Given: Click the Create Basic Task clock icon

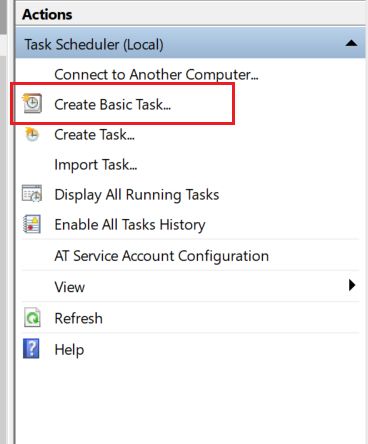Looking at the screenshot, I should (32, 103).
